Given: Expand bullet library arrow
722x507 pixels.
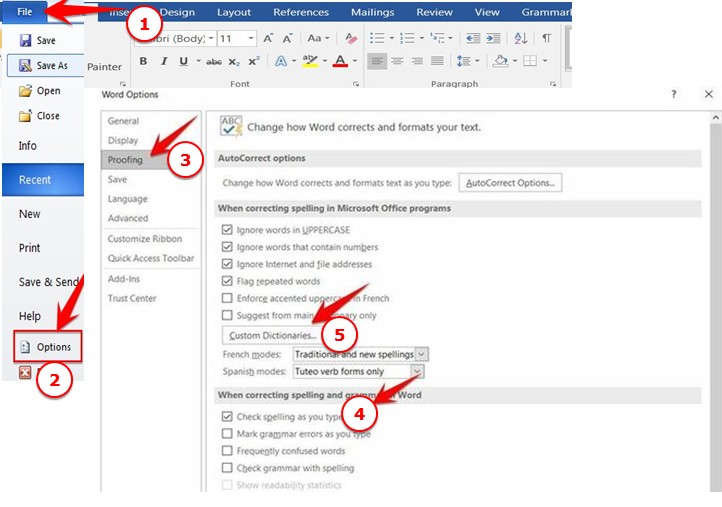Looking at the screenshot, I should point(391,38).
